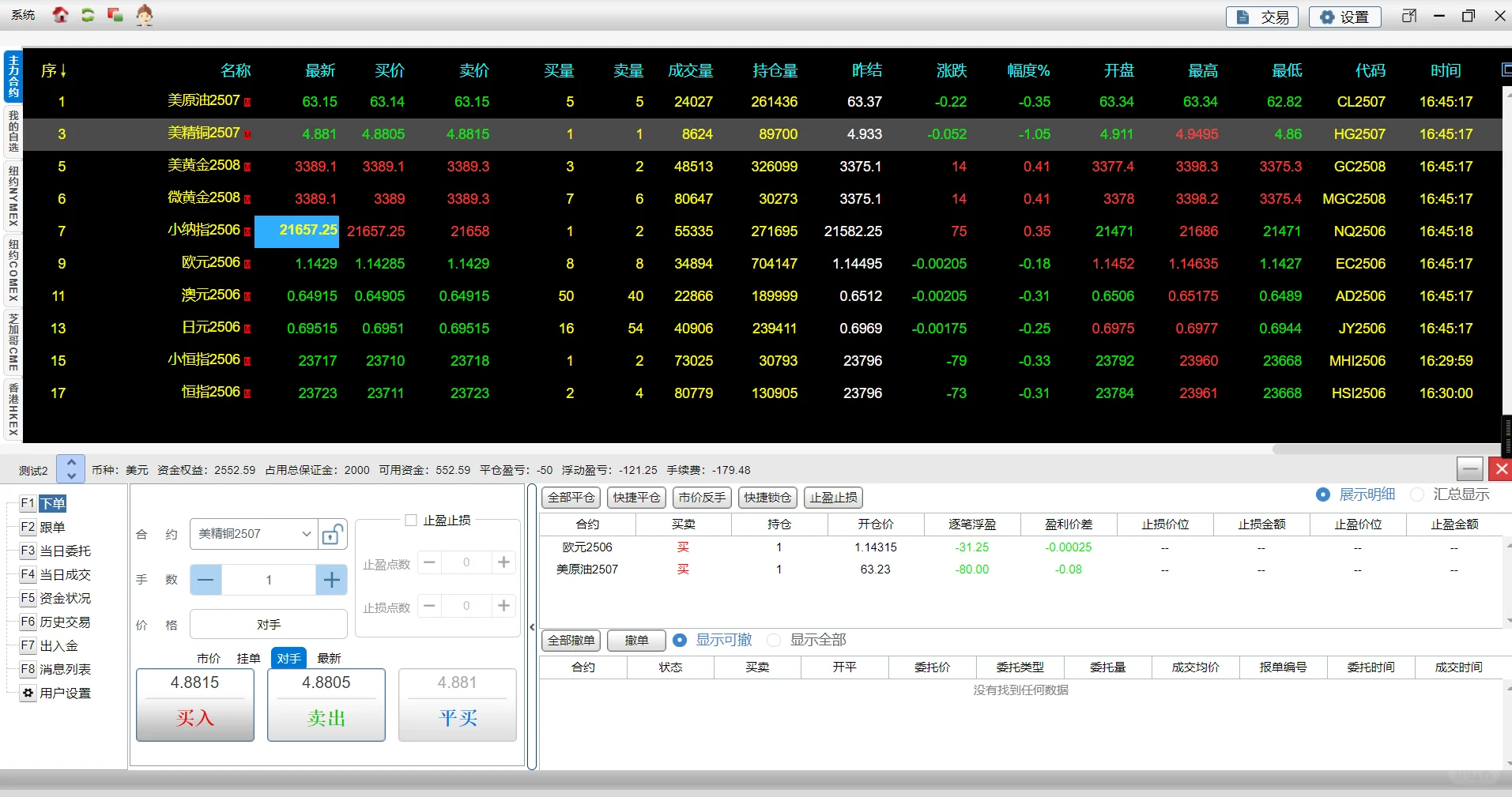
Task: Click the 买入 buy button
Action: (x=195, y=705)
